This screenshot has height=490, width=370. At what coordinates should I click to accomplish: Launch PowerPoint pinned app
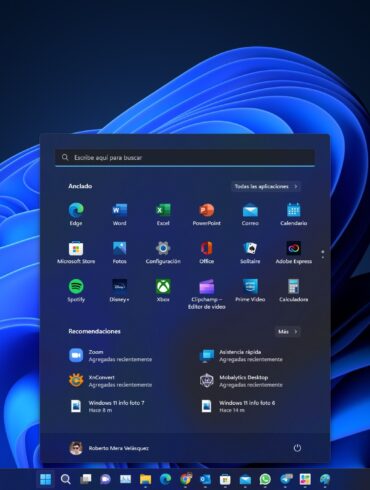[x=207, y=214]
